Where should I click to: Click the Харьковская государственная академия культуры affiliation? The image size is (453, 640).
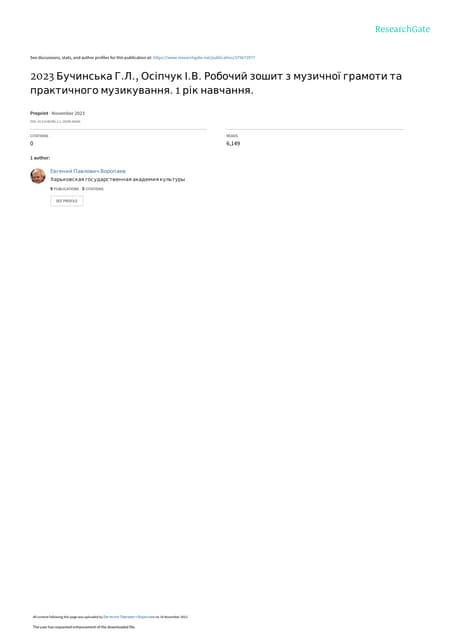pyautogui.click(x=118, y=179)
